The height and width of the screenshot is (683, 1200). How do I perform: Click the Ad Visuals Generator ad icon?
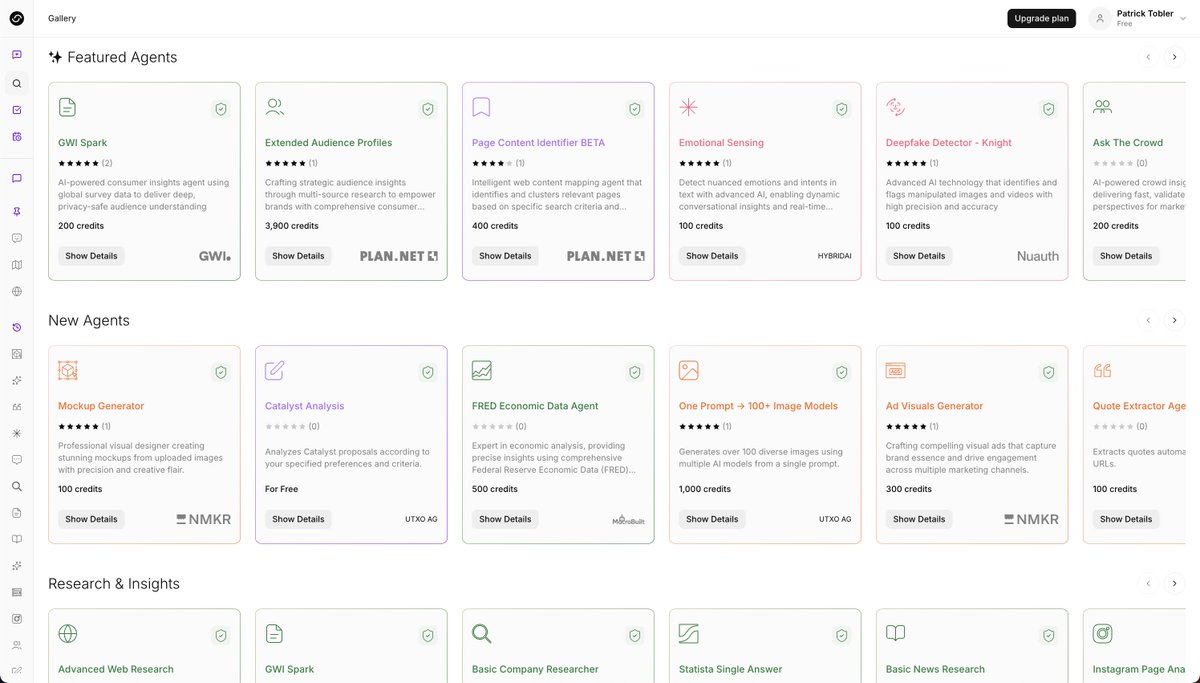click(x=895, y=370)
